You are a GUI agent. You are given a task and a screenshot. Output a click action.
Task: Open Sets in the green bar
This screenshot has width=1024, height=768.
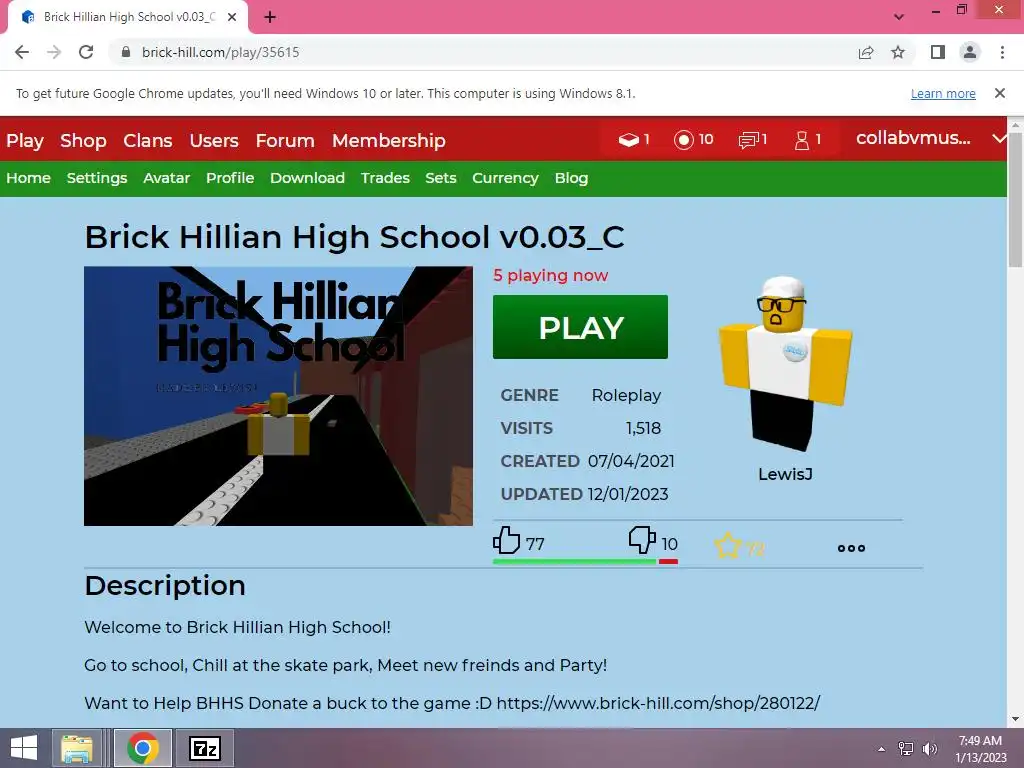(x=441, y=178)
